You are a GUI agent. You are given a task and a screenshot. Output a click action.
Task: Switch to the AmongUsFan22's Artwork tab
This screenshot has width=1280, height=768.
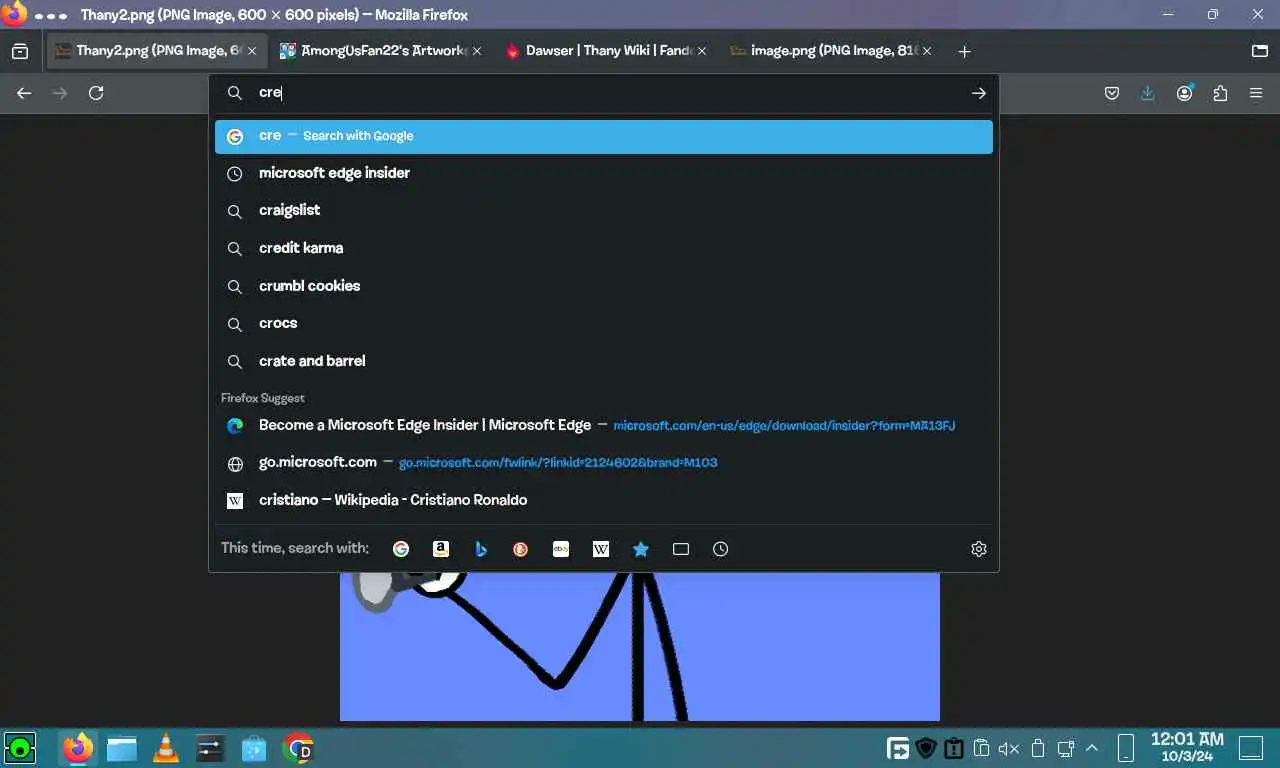(381, 51)
